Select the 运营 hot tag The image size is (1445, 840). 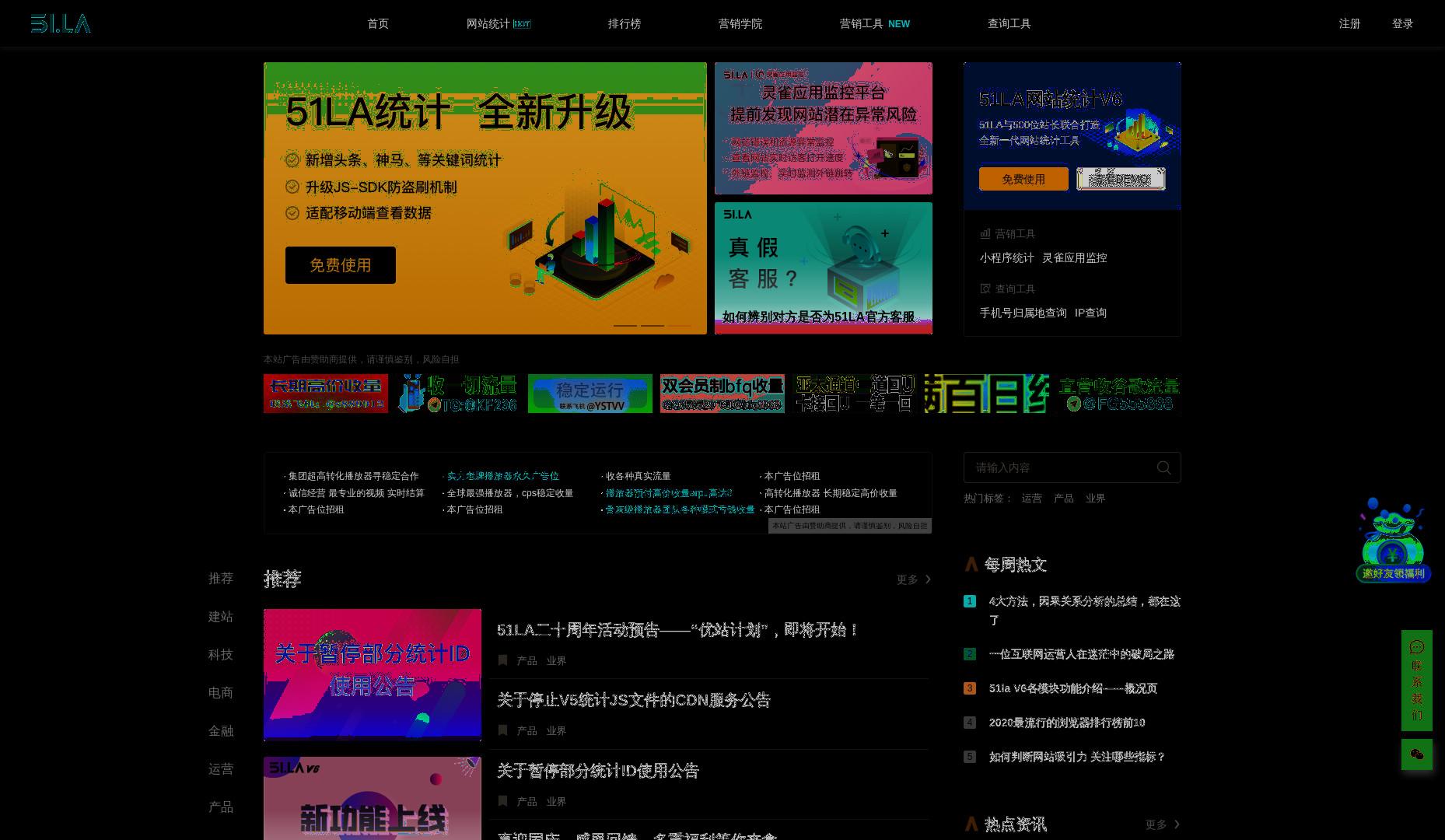(1032, 499)
